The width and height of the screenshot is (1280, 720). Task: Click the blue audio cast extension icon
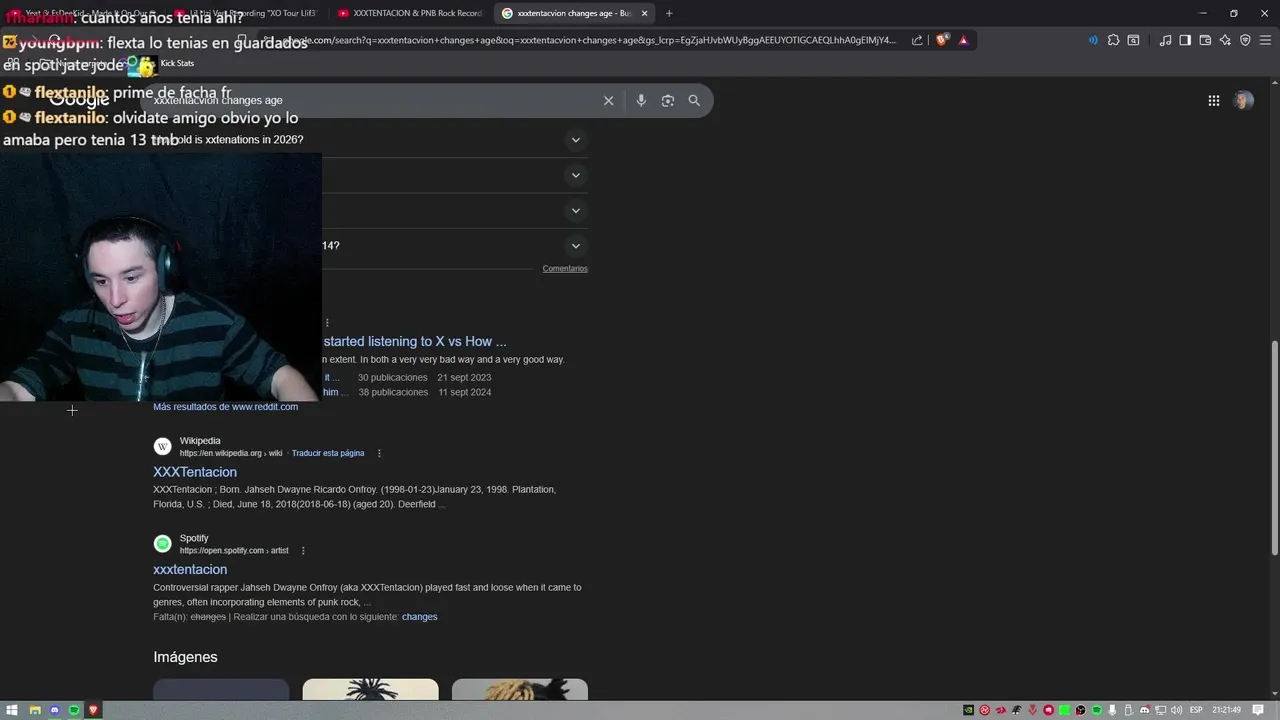pos(1093,40)
